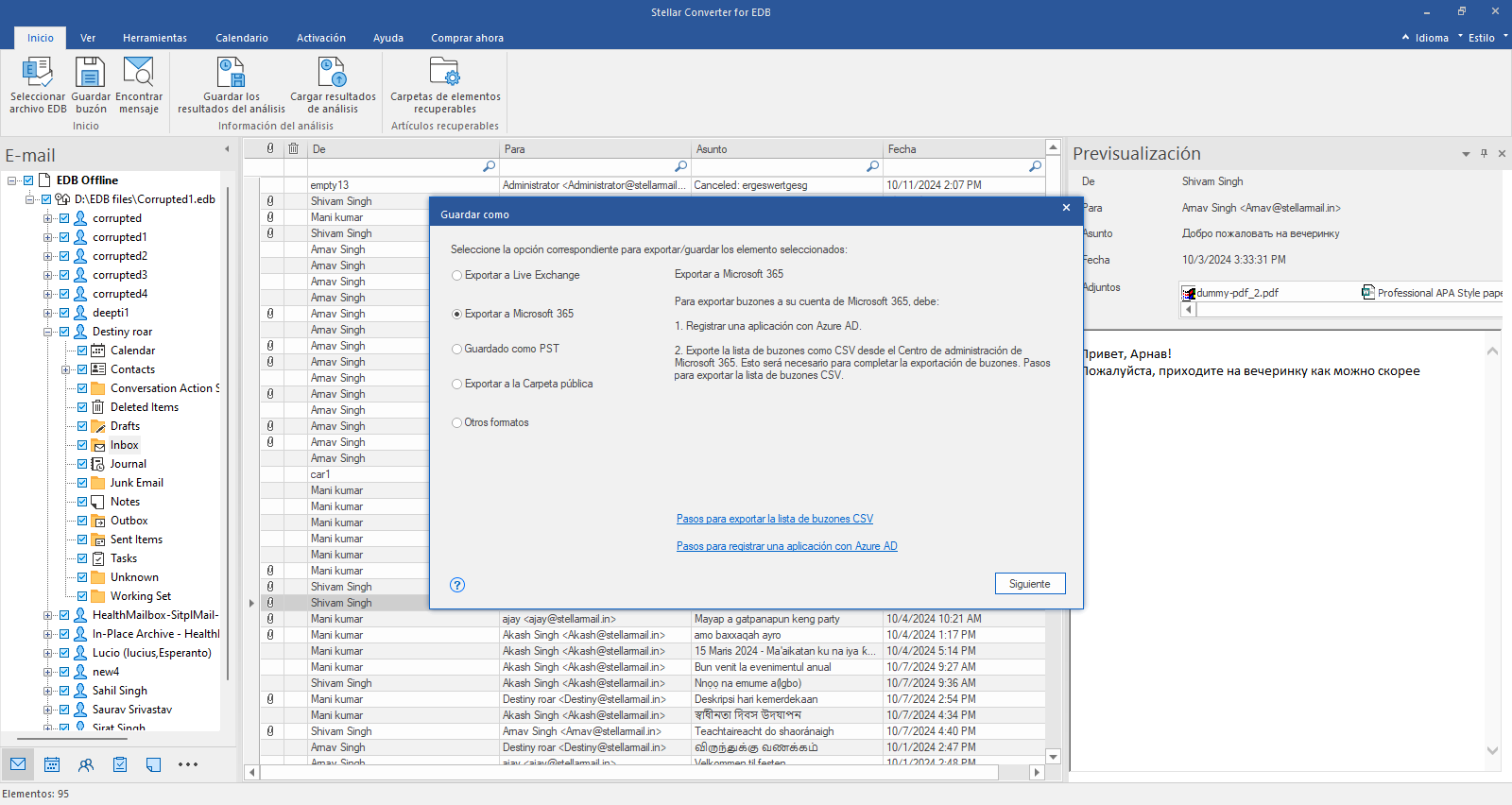Image resolution: width=1512 pixels, height=805 pixels.
Task: Click Seleccionar archivo EDB ribbon icon
Action: [x=38, y=84]
